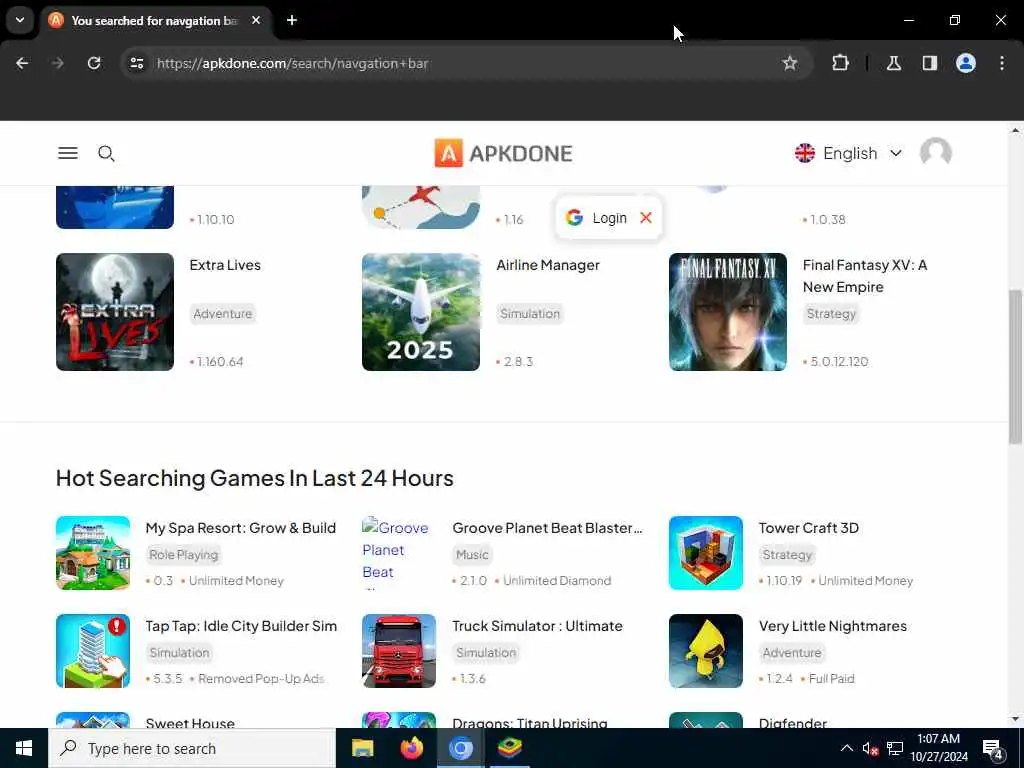Open Groove Planet Beat Blaster title link
This screenshot has width=1024, height=768.
[547, 528]
